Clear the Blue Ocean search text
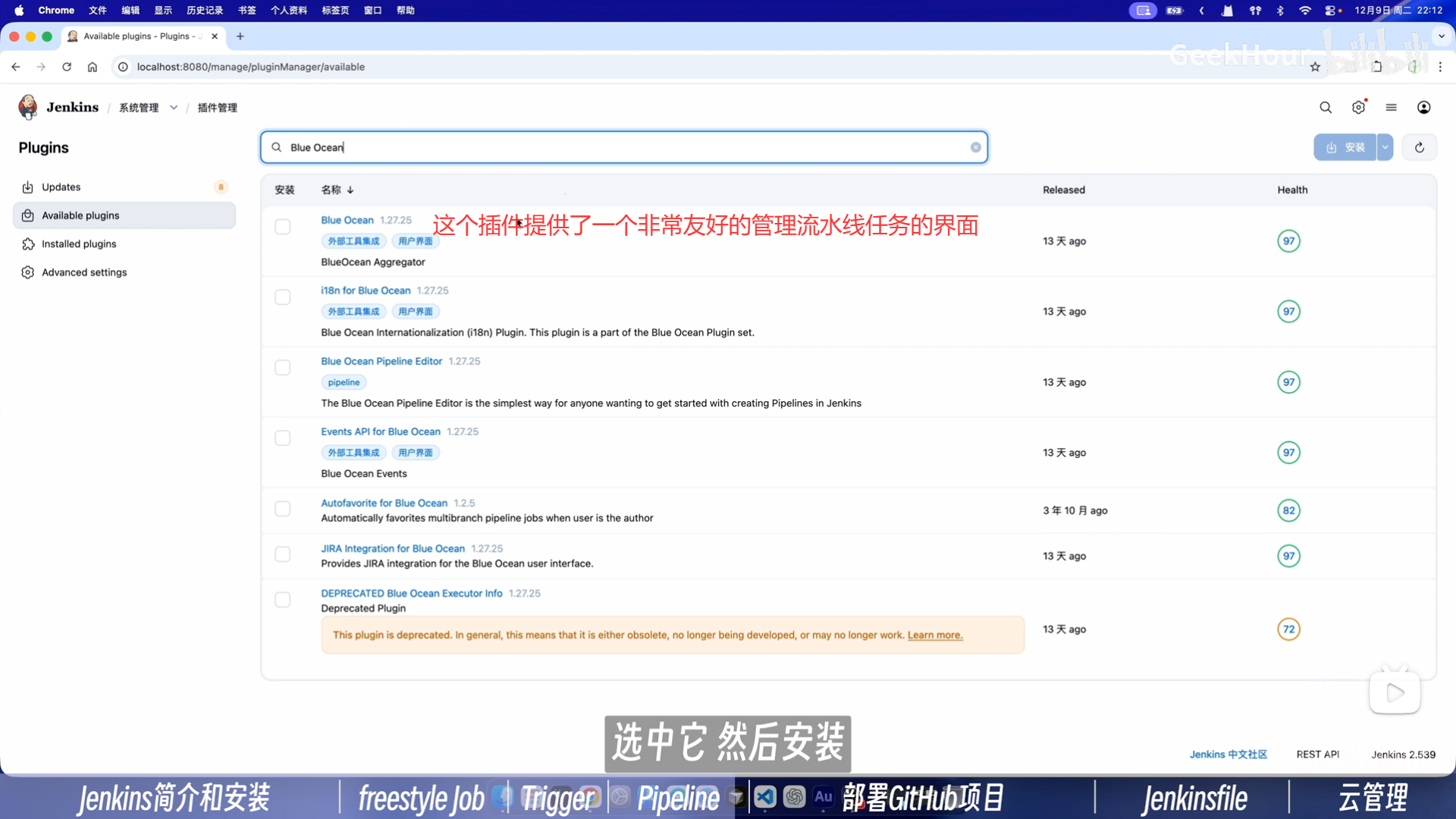This screenshot has width=1456, height=819. (975, 147)
